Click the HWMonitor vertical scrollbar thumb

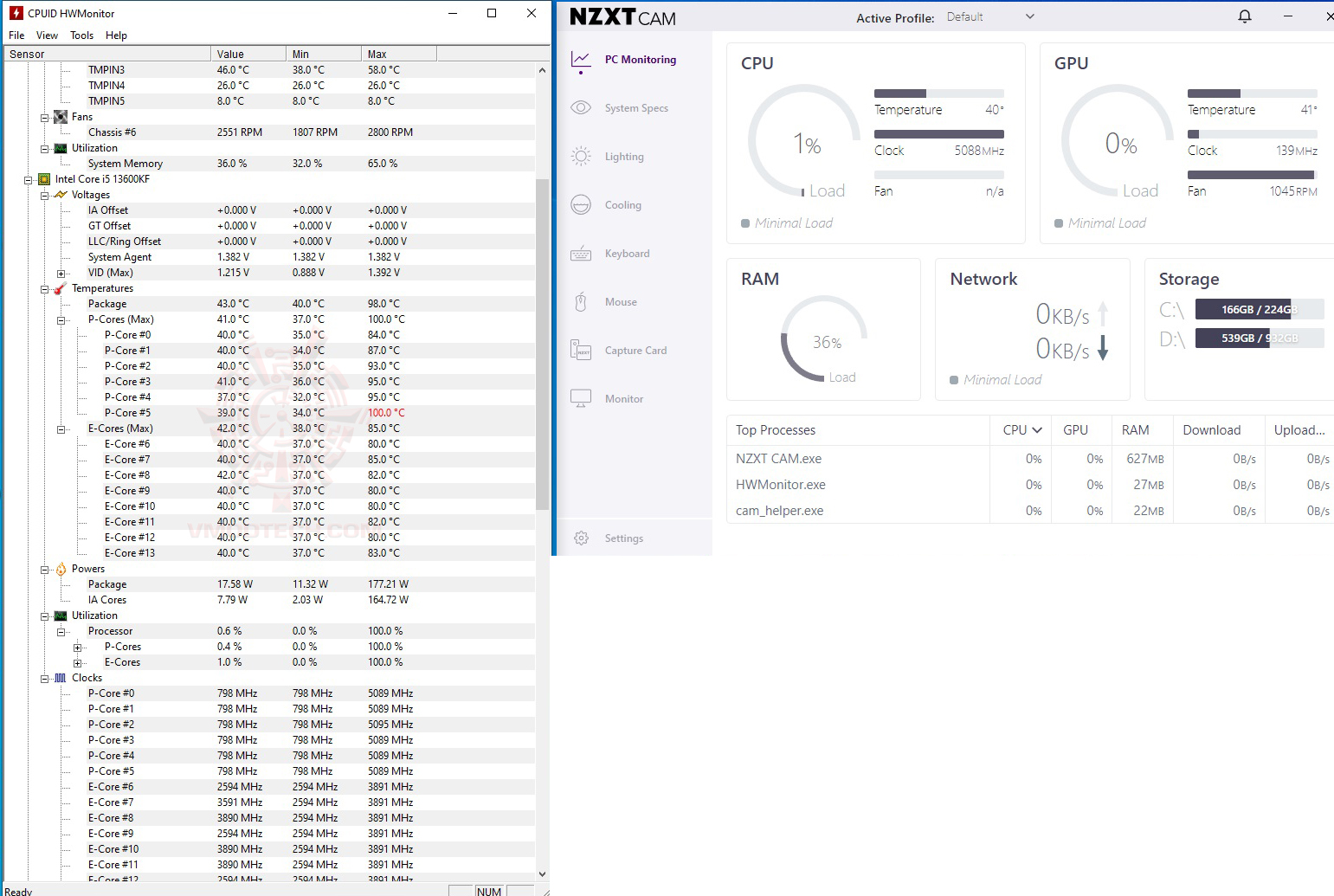pyautogui.click(x=543, y=344)
